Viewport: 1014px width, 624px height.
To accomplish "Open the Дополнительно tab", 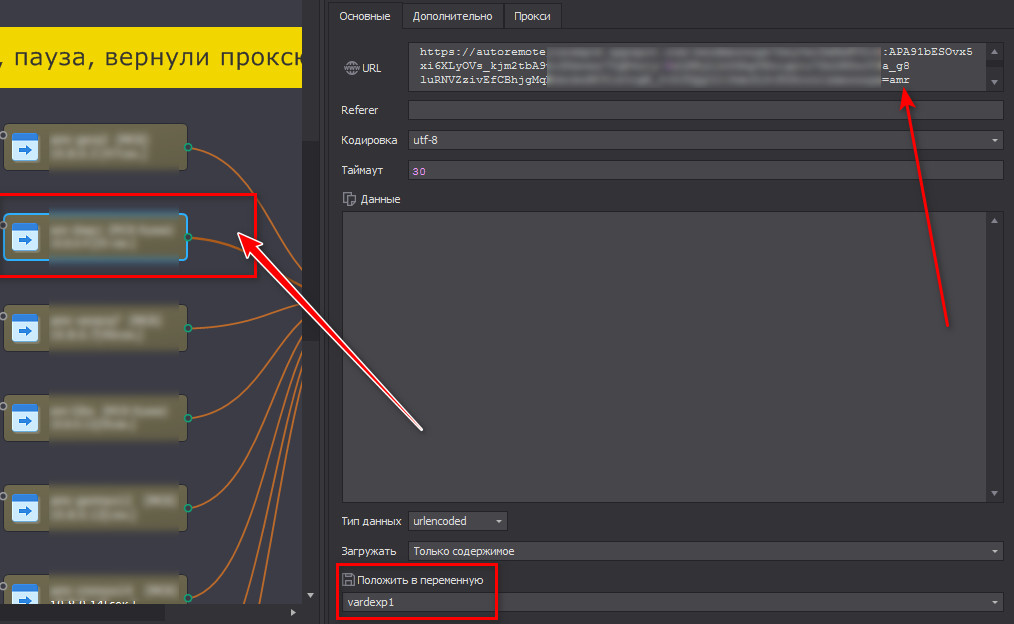I will [452, 15].
